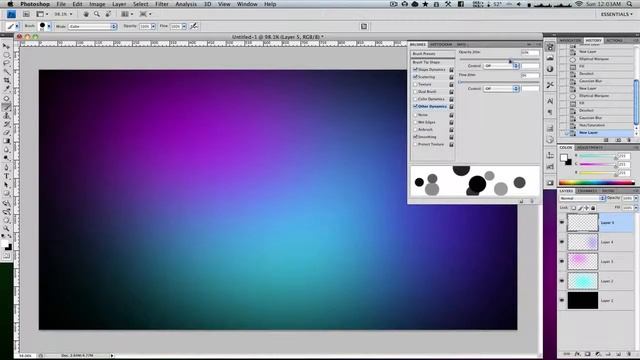Enable the Texture checkbox
This screenshot has height=360, width=640.
tap(415, 84)
